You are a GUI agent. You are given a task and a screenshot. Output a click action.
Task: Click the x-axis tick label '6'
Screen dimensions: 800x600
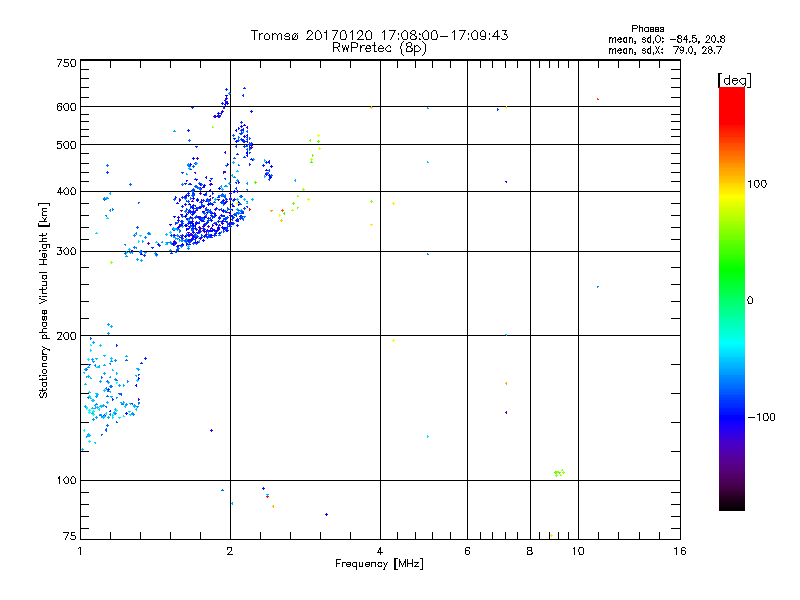pos(467,551)
